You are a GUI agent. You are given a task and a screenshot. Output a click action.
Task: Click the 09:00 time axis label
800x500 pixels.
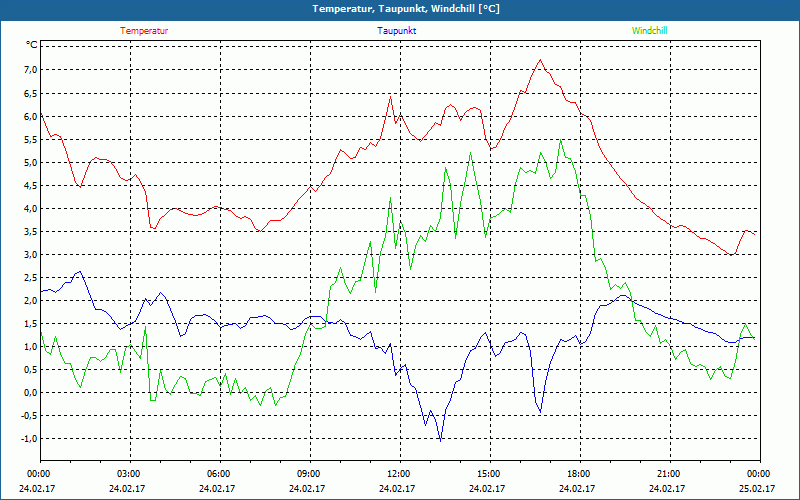click(x=308, y=474)
